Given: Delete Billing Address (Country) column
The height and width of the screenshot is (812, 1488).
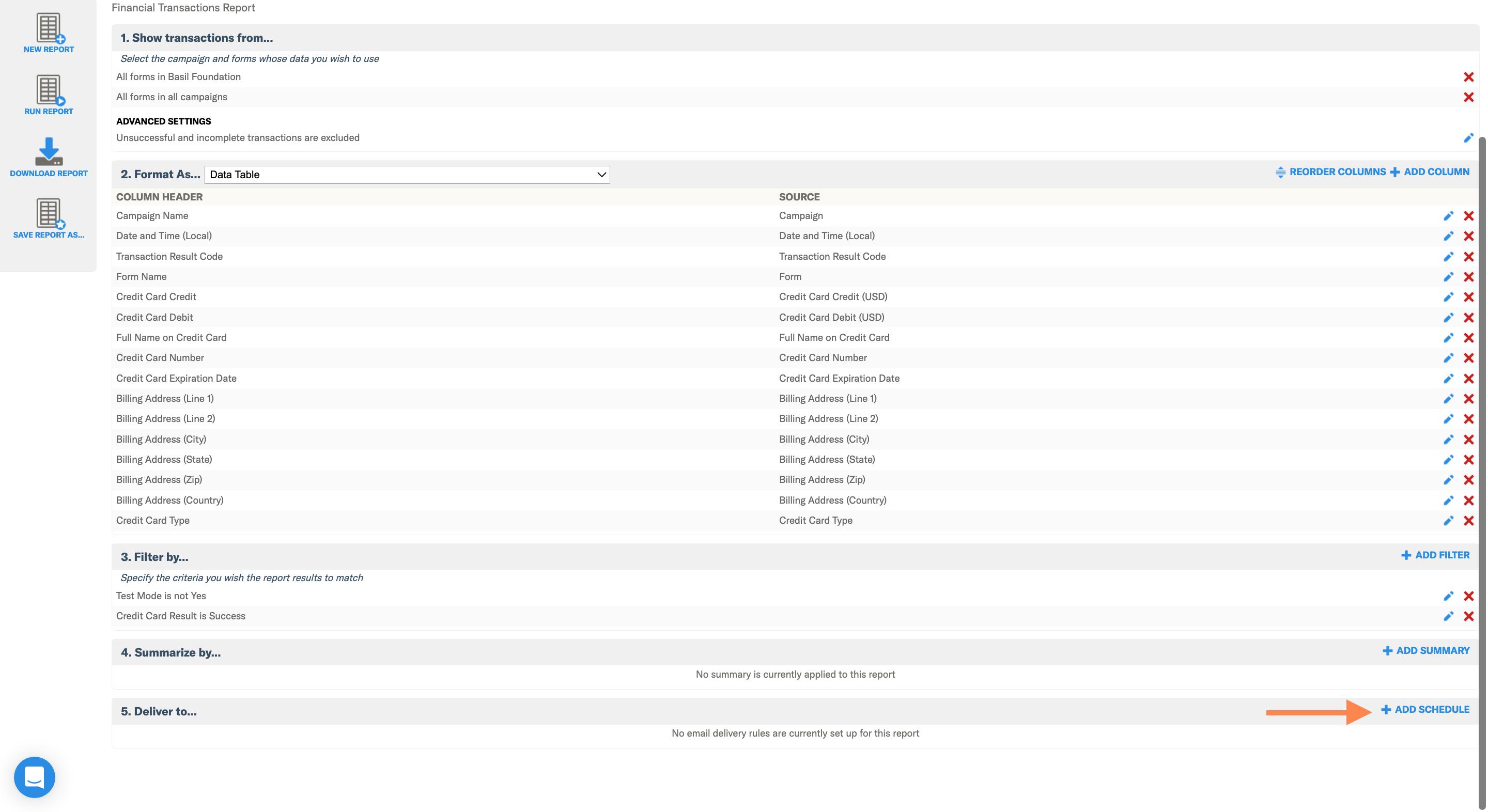Looking at the screenshot, I should click(x=1468, y=500).
